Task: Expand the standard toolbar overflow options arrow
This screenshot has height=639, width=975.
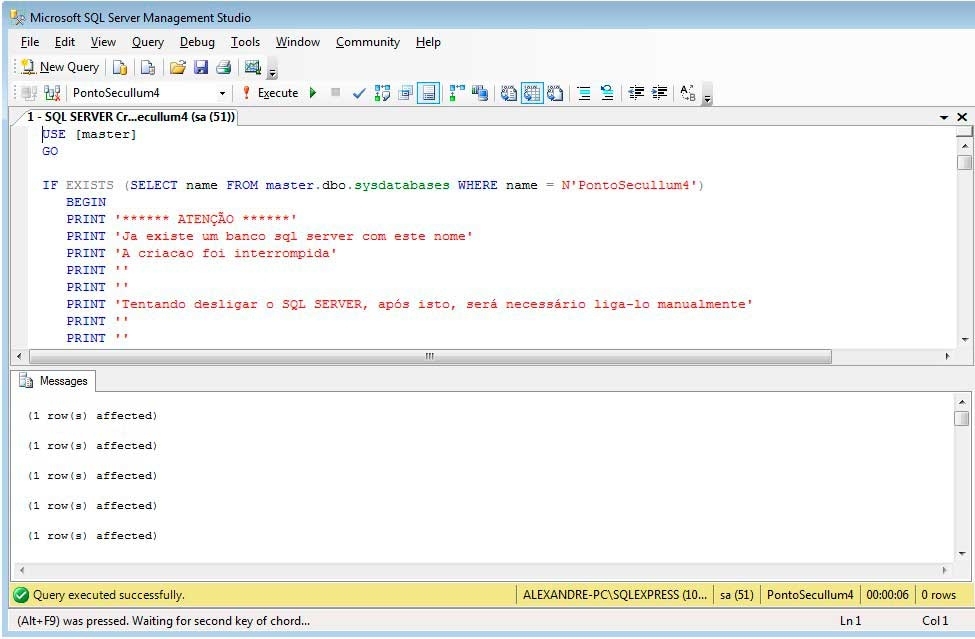Action: click(x=272, y=72)
